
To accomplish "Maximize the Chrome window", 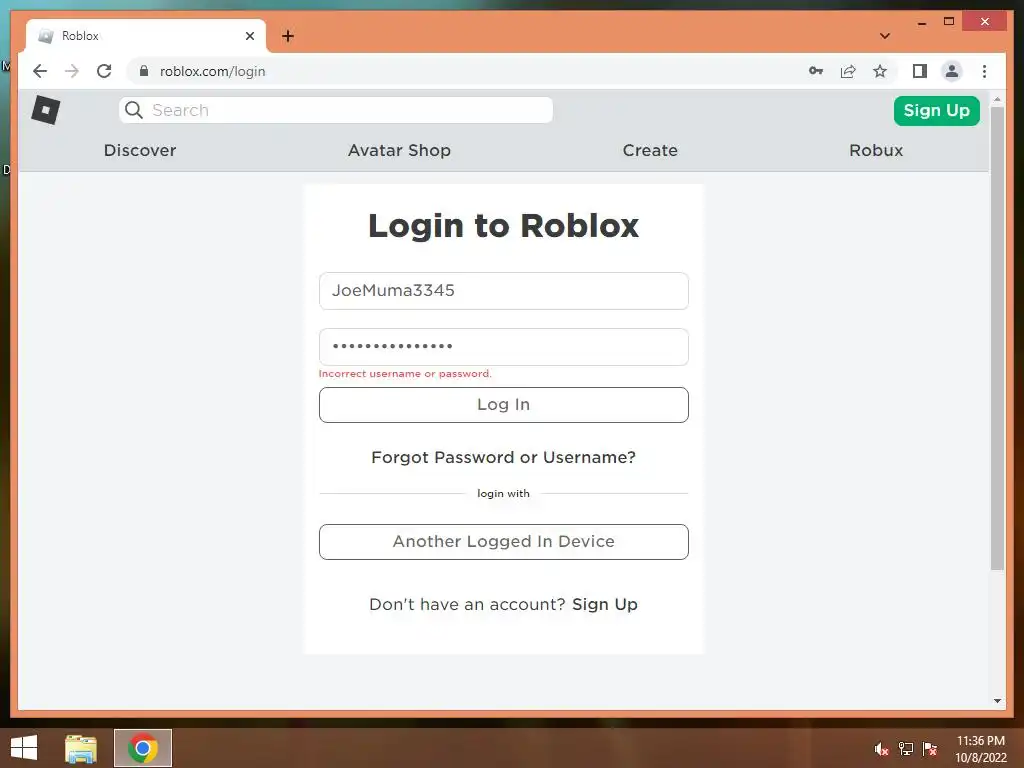I will coord(949,22).
